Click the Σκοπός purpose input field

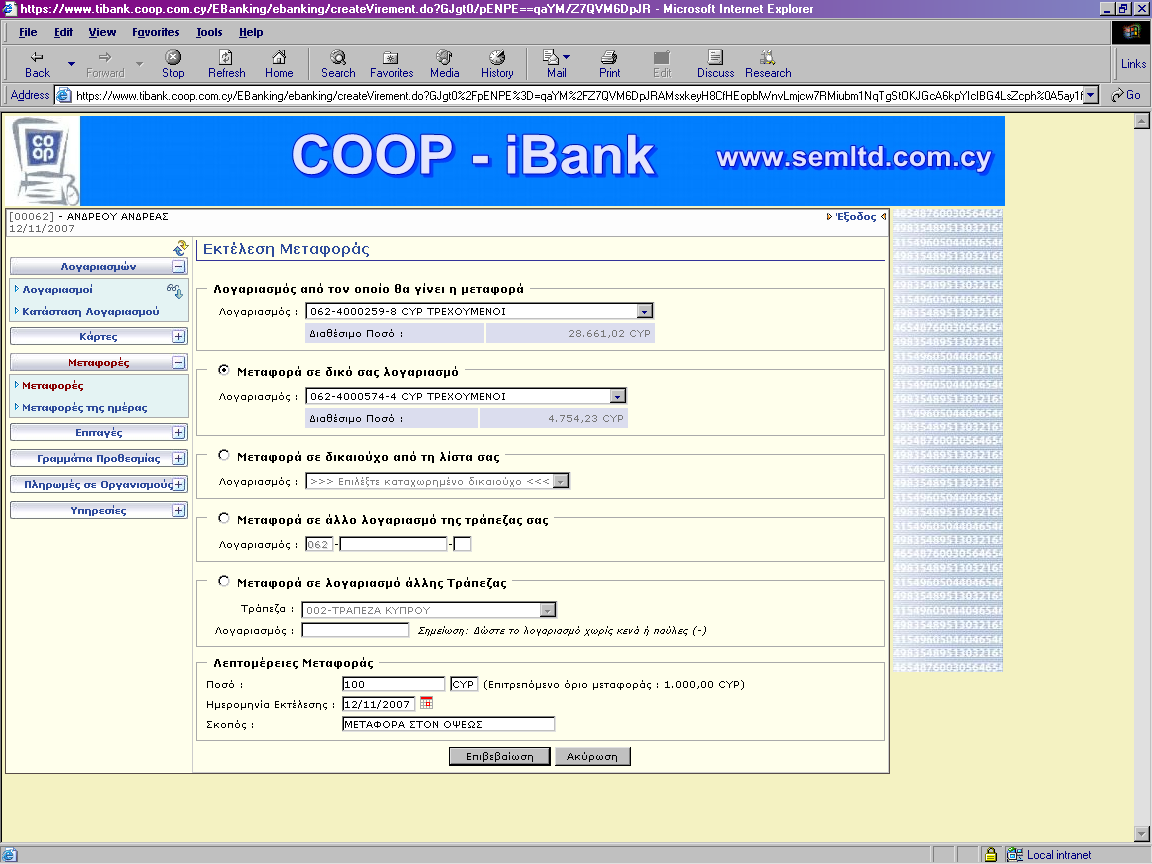point(448,724)
